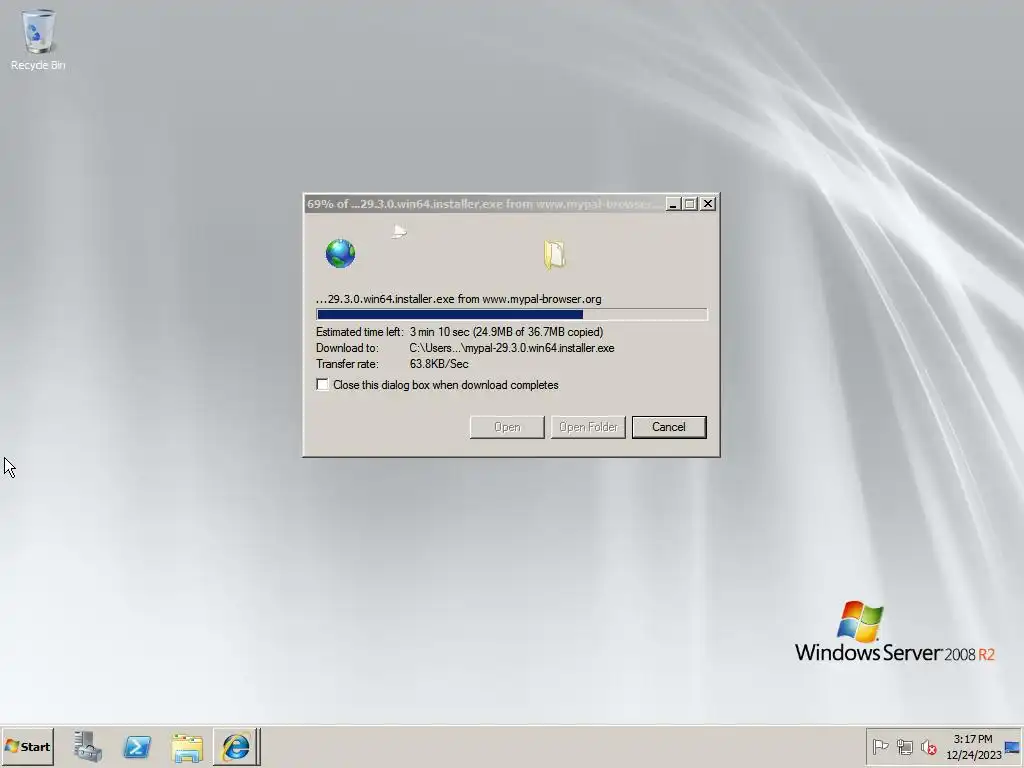1024x768 pixels.
Task: Click the source text 'from www.mypal-browser.org'
Action: tap(529, 299)
